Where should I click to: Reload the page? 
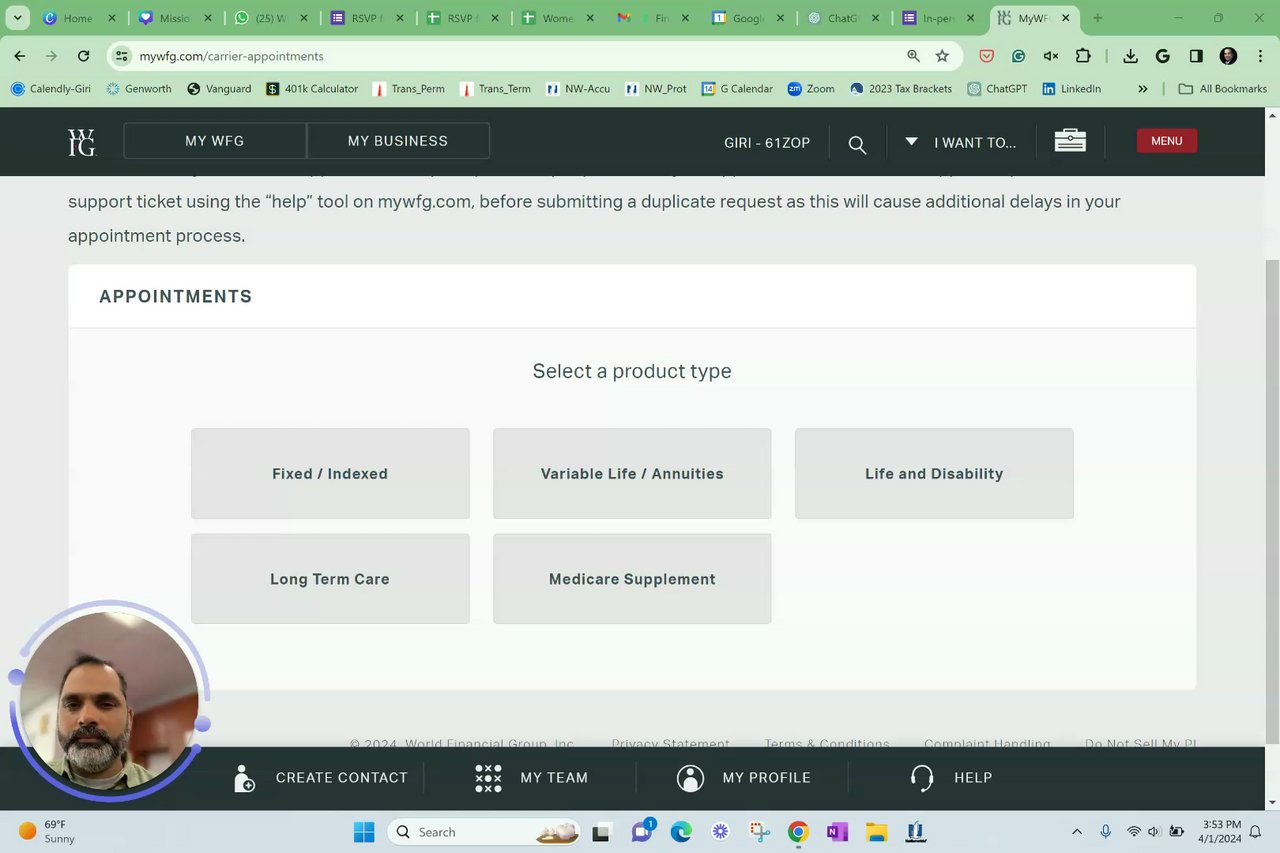point(83,56)
